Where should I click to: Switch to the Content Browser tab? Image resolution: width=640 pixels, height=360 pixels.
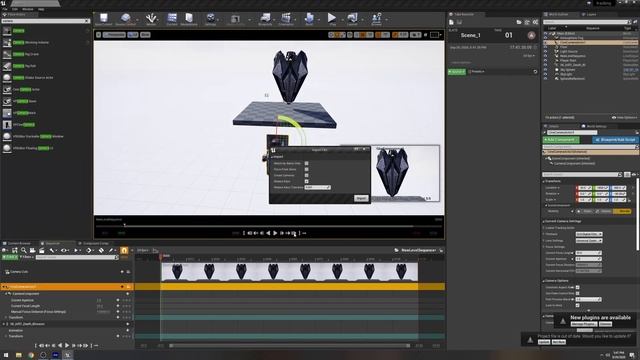pos(19,243)
